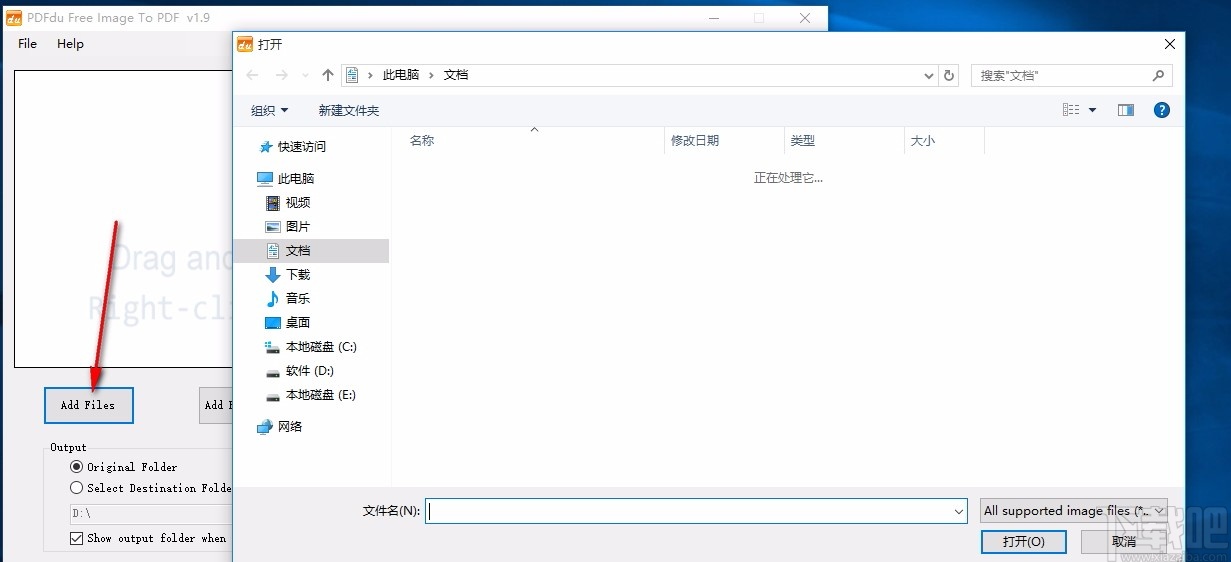Click the 新建文件夹 button

[x=349, y=110]
